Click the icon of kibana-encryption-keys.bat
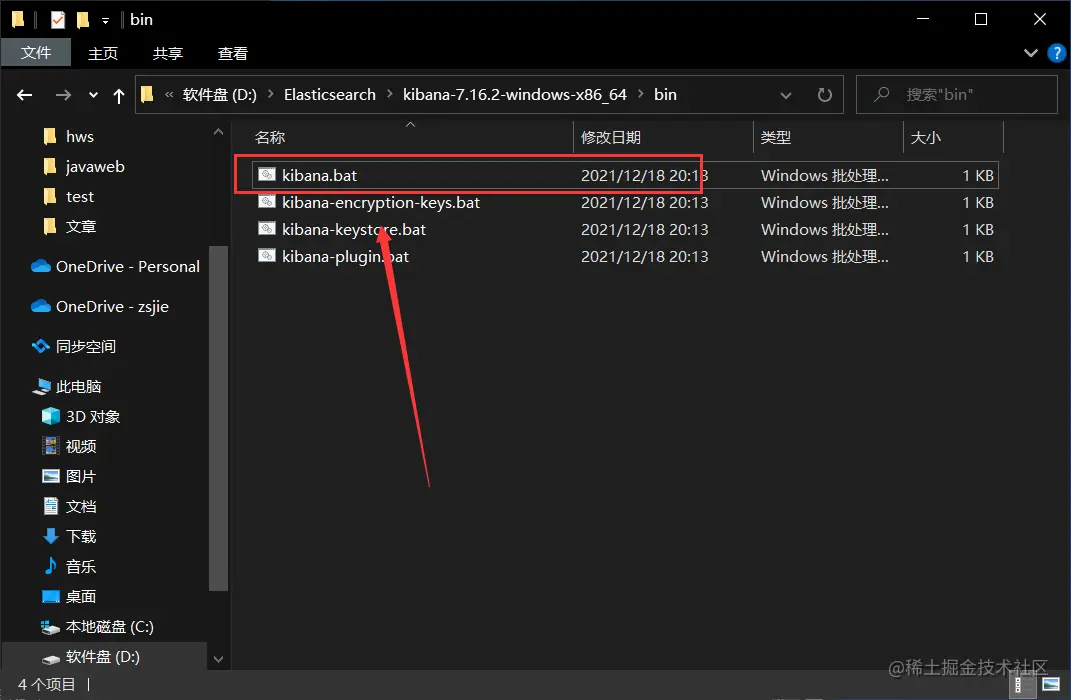This screenshot has height=700, width=1071. click(x=266, y=201)
